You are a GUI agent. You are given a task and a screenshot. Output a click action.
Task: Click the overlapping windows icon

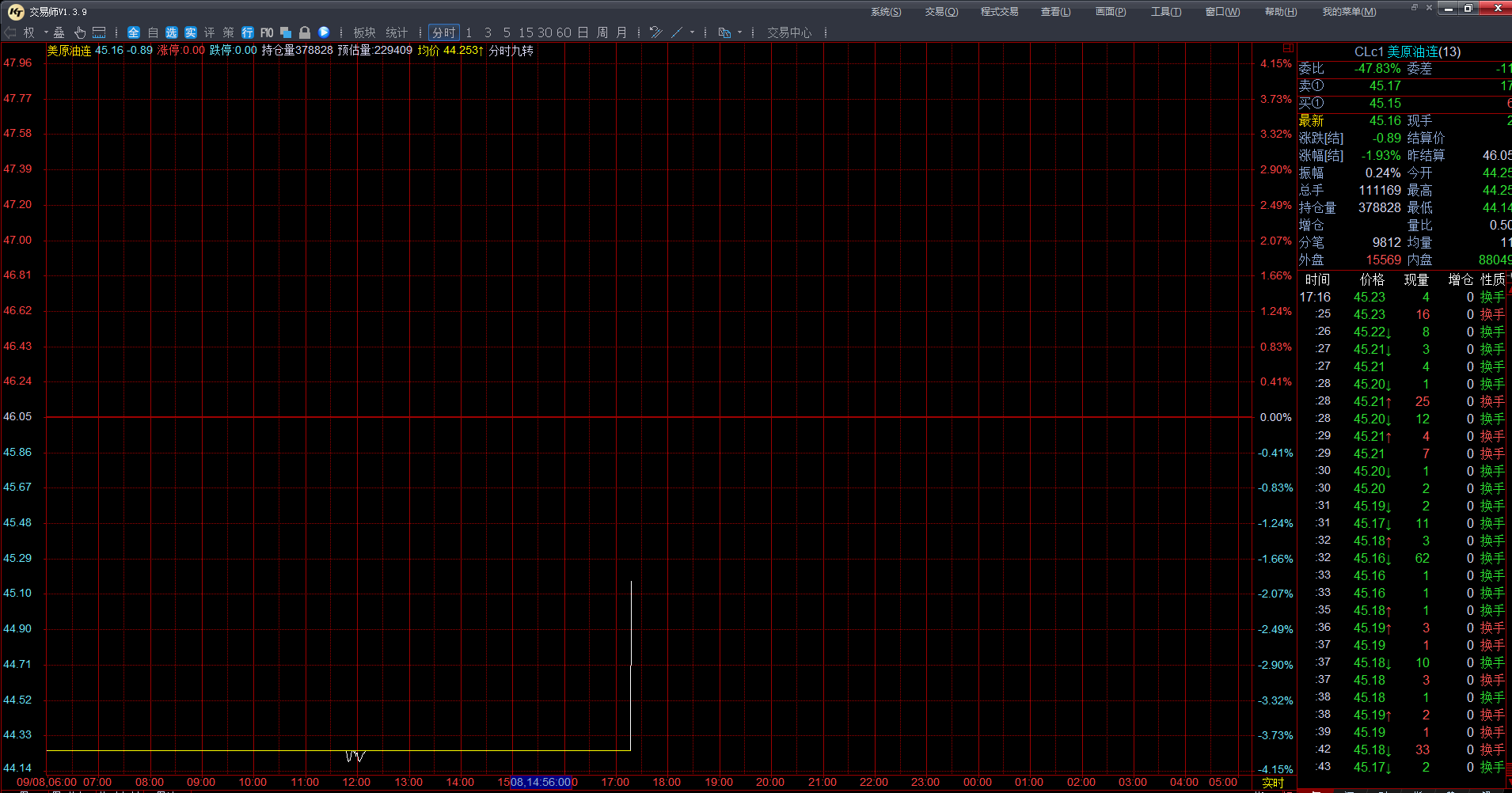point(286,32)
